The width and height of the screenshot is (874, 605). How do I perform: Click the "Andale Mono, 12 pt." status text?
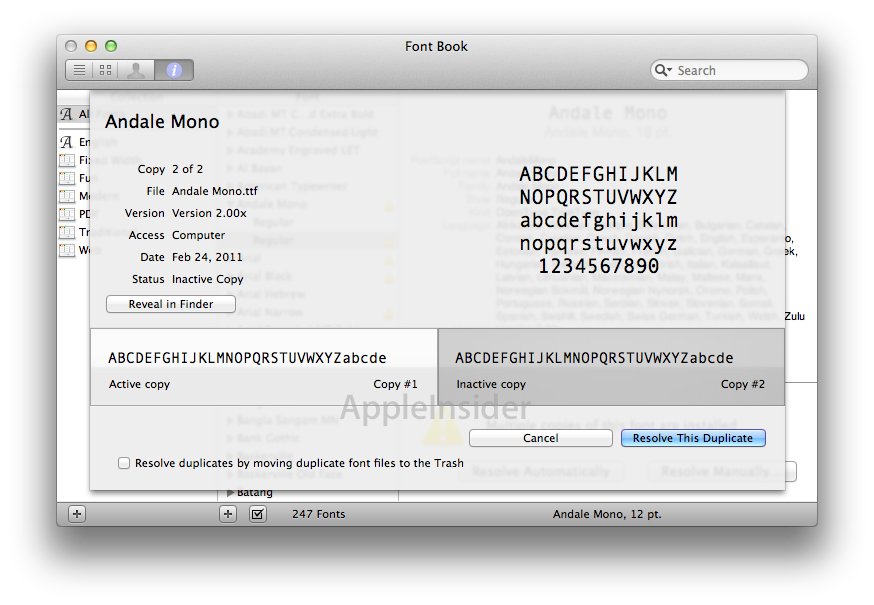(607, 514)
